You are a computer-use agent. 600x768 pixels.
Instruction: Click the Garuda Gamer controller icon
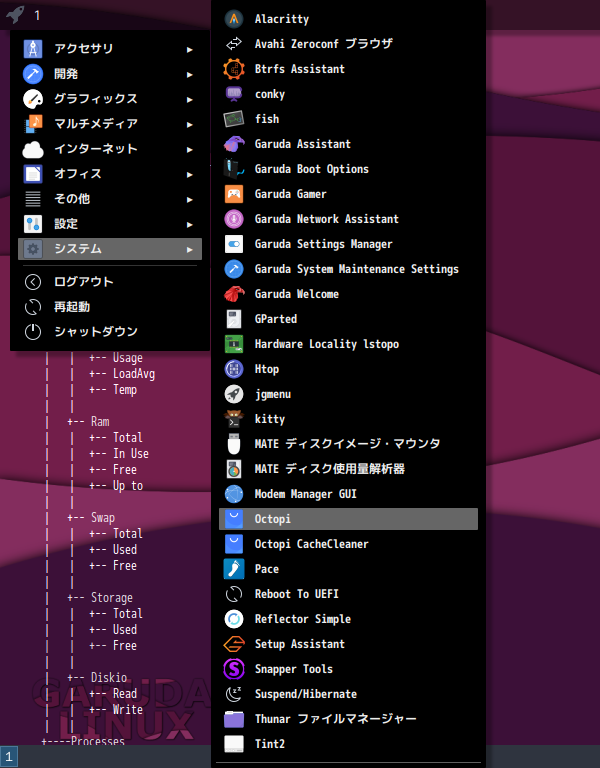click(234, 194)
